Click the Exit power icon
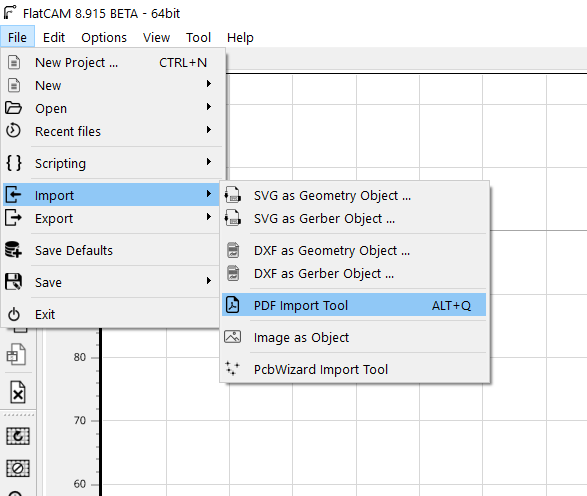This screenshot has height=496, width=587. point(14,314)
